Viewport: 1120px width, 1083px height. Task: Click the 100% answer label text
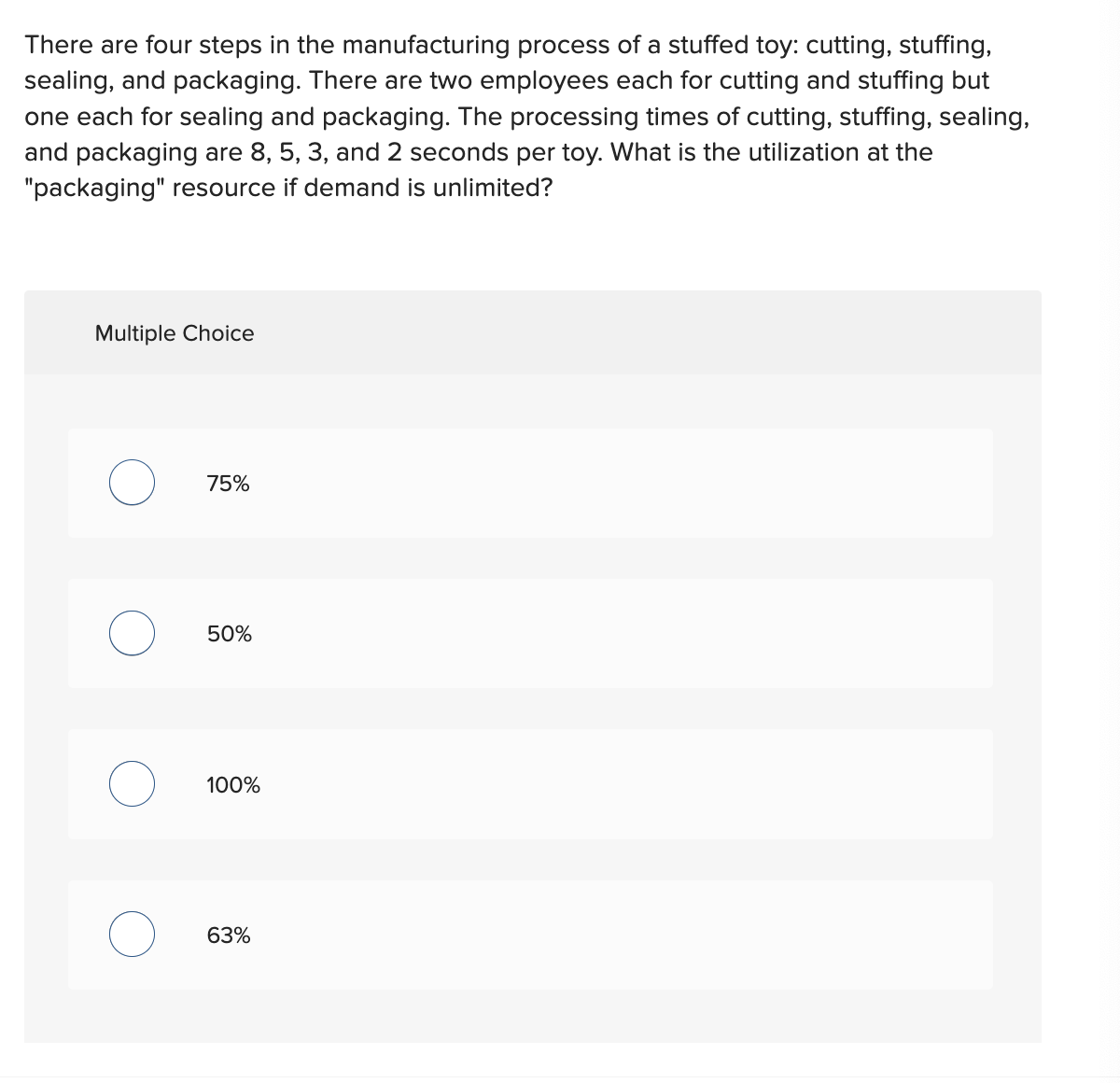click(232, 785)
